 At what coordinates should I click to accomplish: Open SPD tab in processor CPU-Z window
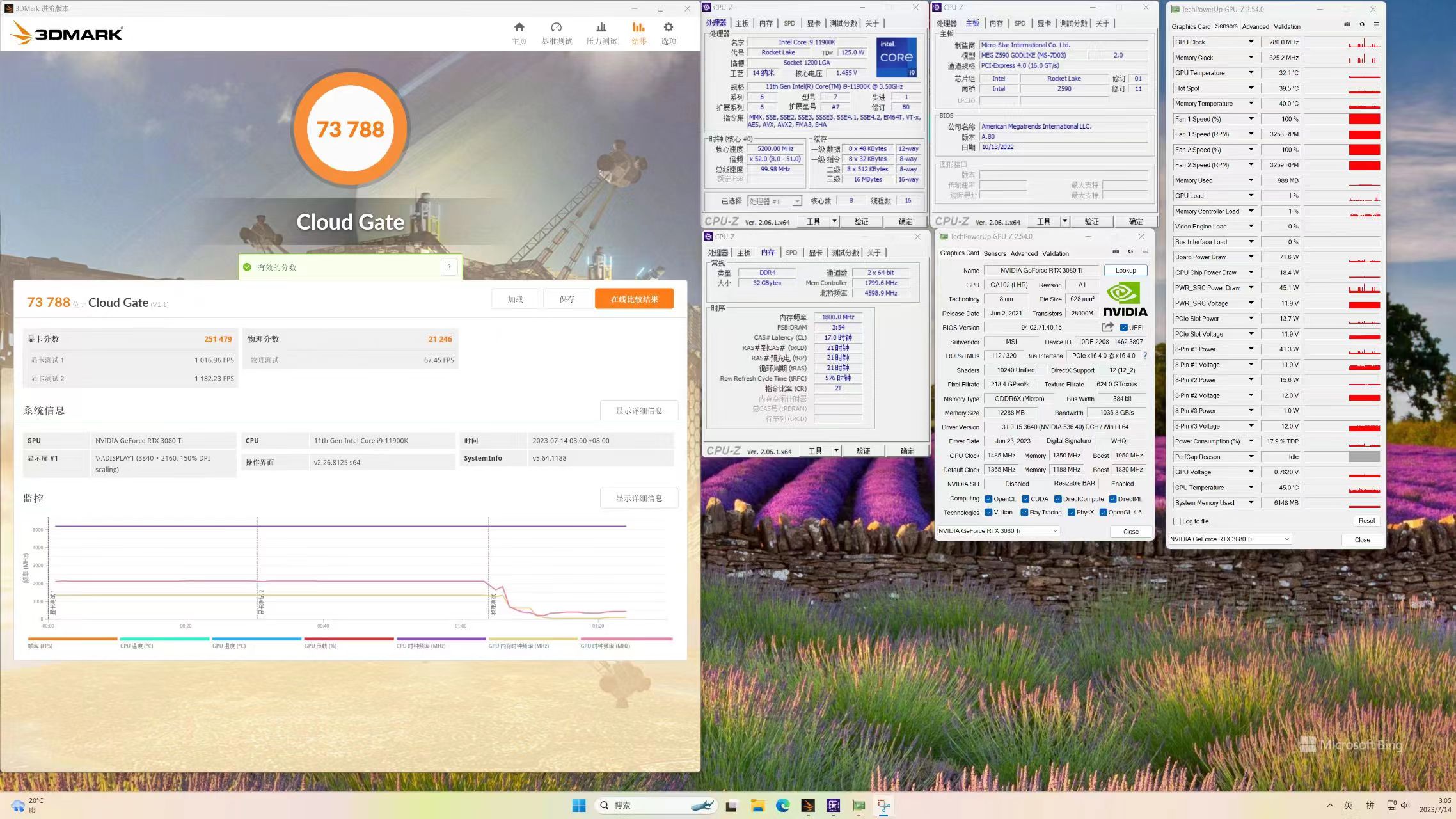[789, 23]
